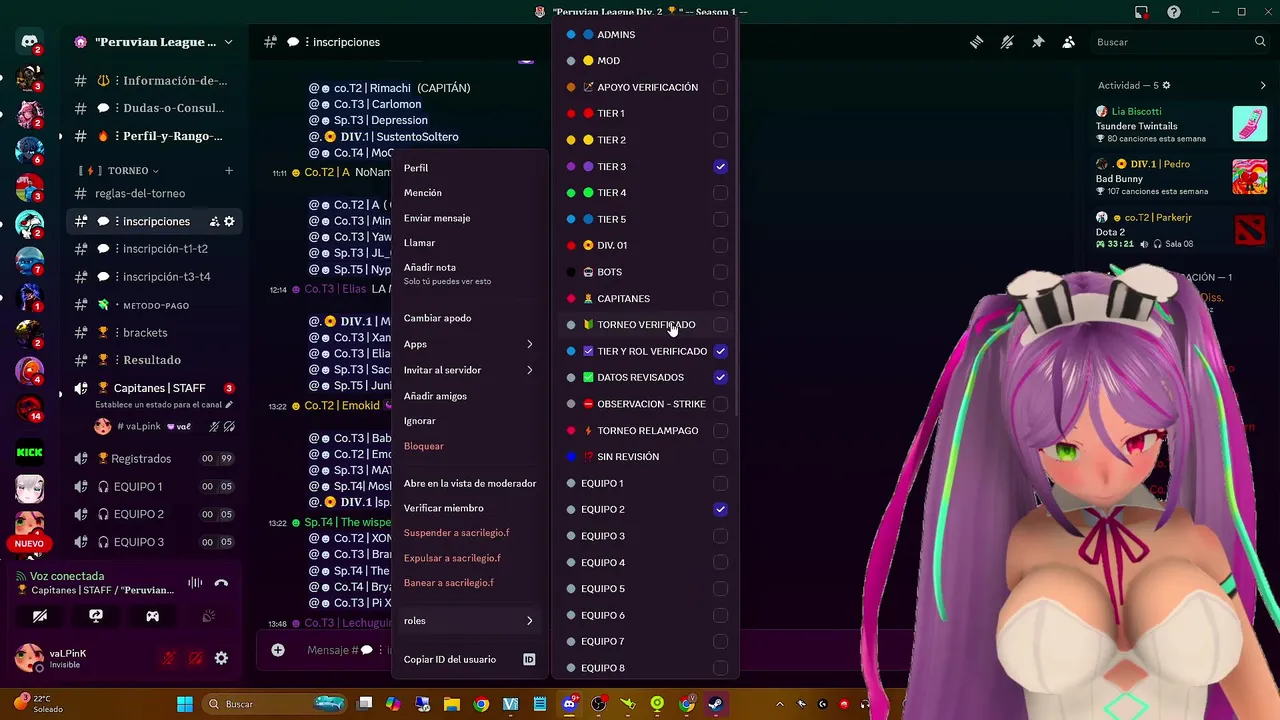Open noise suppression waveform icon

pos(195,582)
